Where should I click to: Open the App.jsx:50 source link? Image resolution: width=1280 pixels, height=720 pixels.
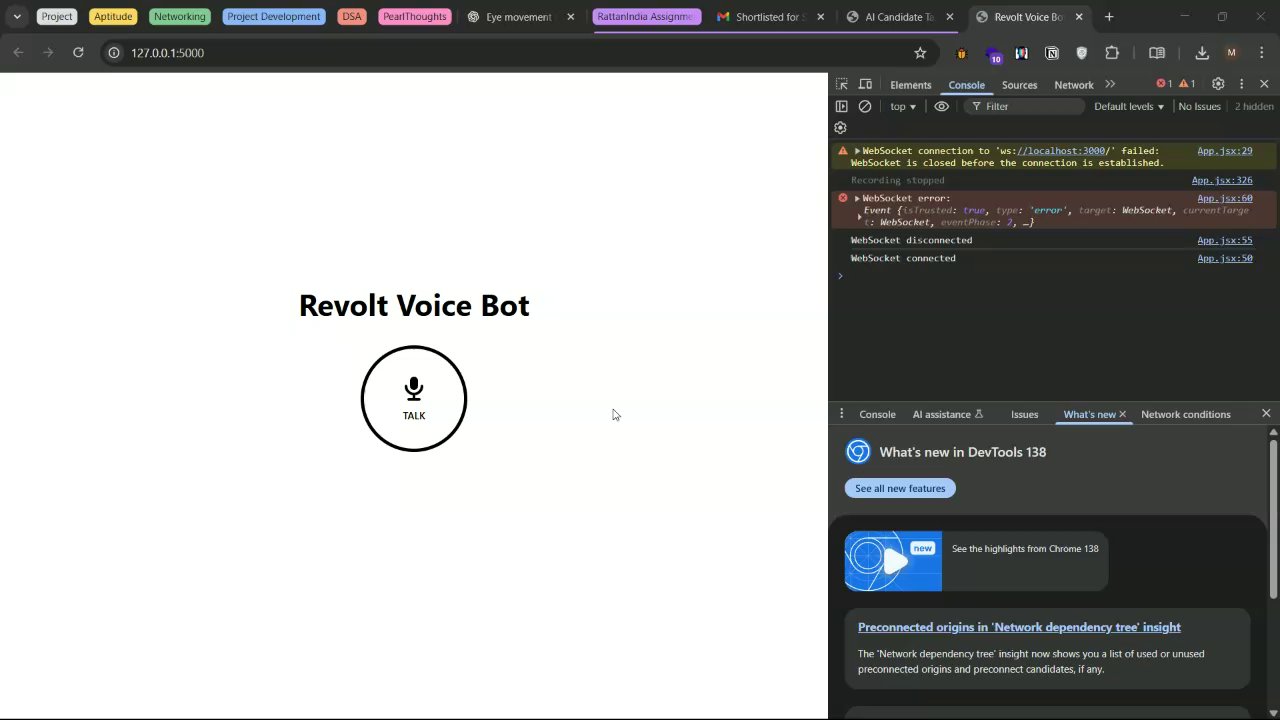point(1224,258)
